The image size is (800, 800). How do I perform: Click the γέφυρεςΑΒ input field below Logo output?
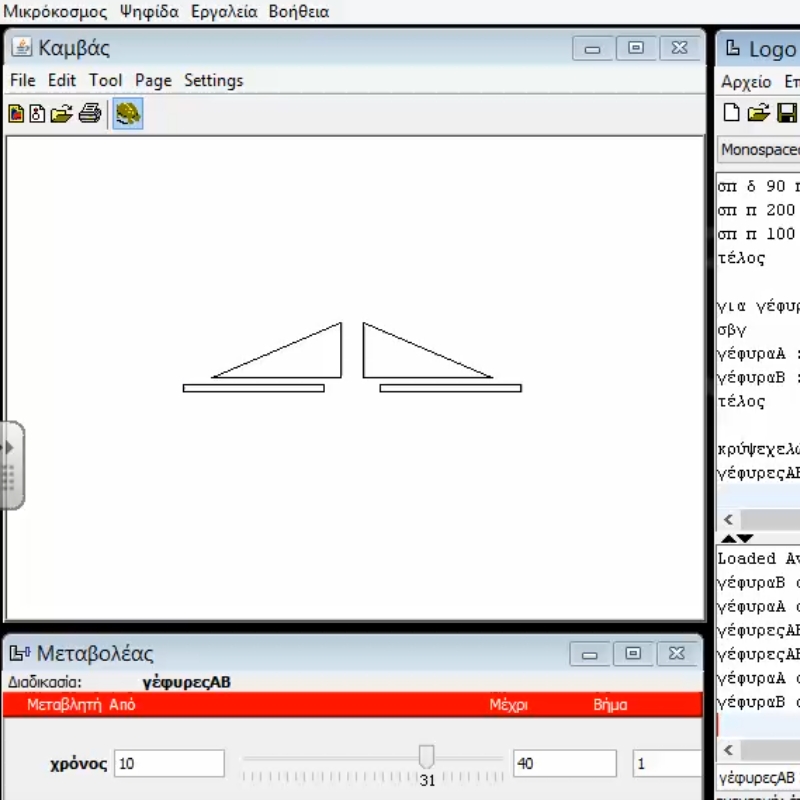click(x=758, y=778)
